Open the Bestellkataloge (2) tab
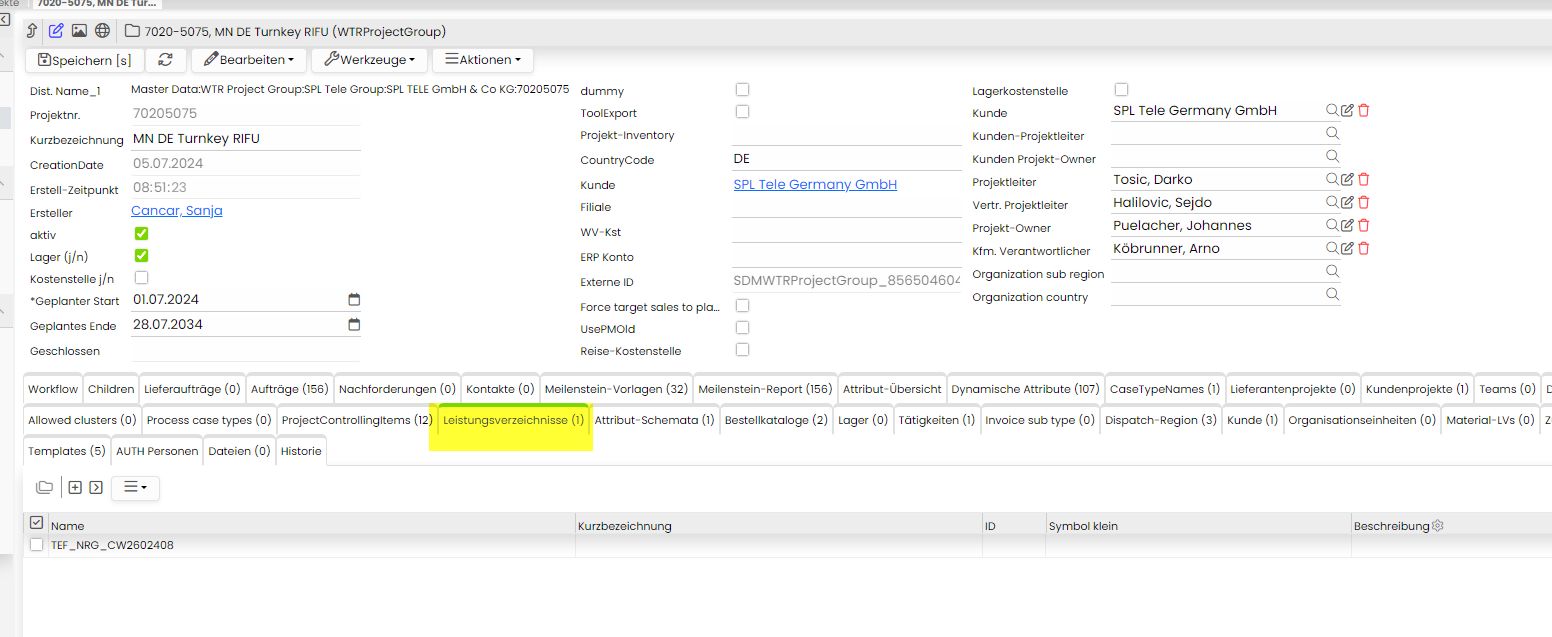1552x637 pixels. click(x=776, y=420)
